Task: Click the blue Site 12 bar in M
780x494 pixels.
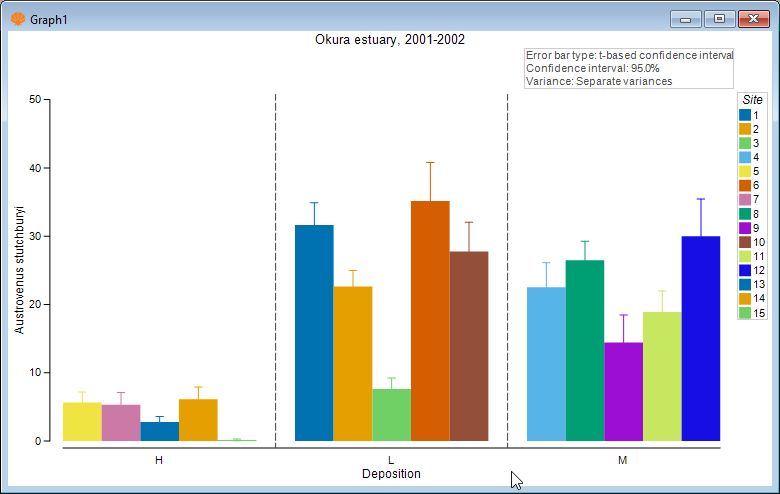Action: coord(701,338)
